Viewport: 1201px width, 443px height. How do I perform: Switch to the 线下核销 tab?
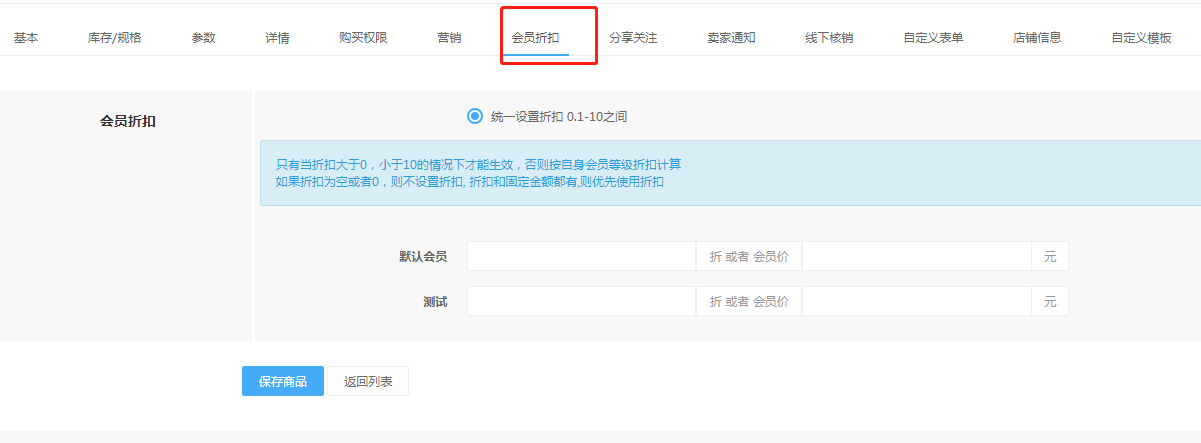[x=830, y=38]
